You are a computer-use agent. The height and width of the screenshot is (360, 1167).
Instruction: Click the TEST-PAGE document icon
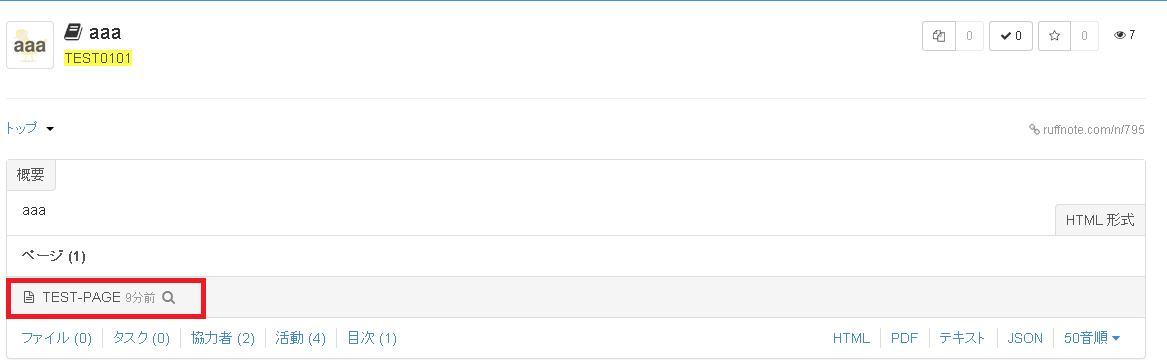29,298
